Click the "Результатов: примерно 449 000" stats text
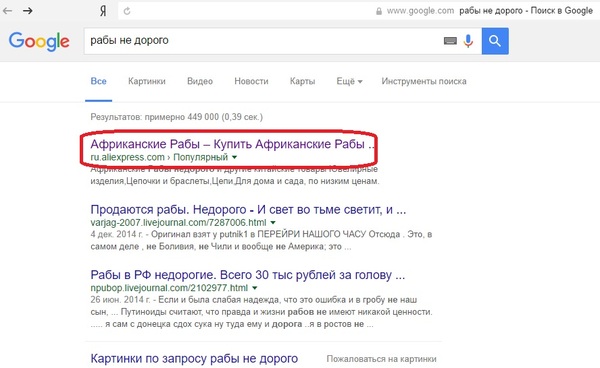Image resolution: width=600 pixels, height=368 pixels. coord(176,117)
